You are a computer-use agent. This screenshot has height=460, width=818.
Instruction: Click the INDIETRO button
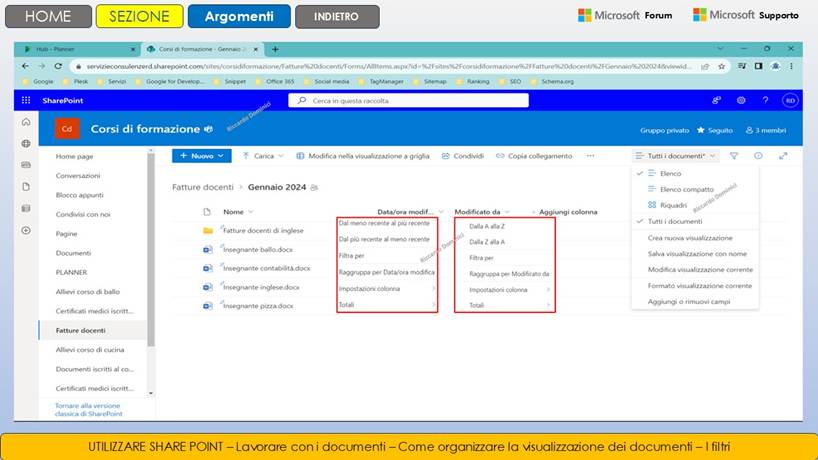337,17
